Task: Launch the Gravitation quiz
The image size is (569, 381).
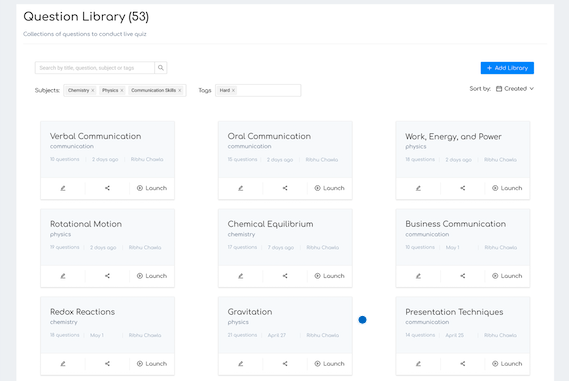Action: tap(329, 364)
